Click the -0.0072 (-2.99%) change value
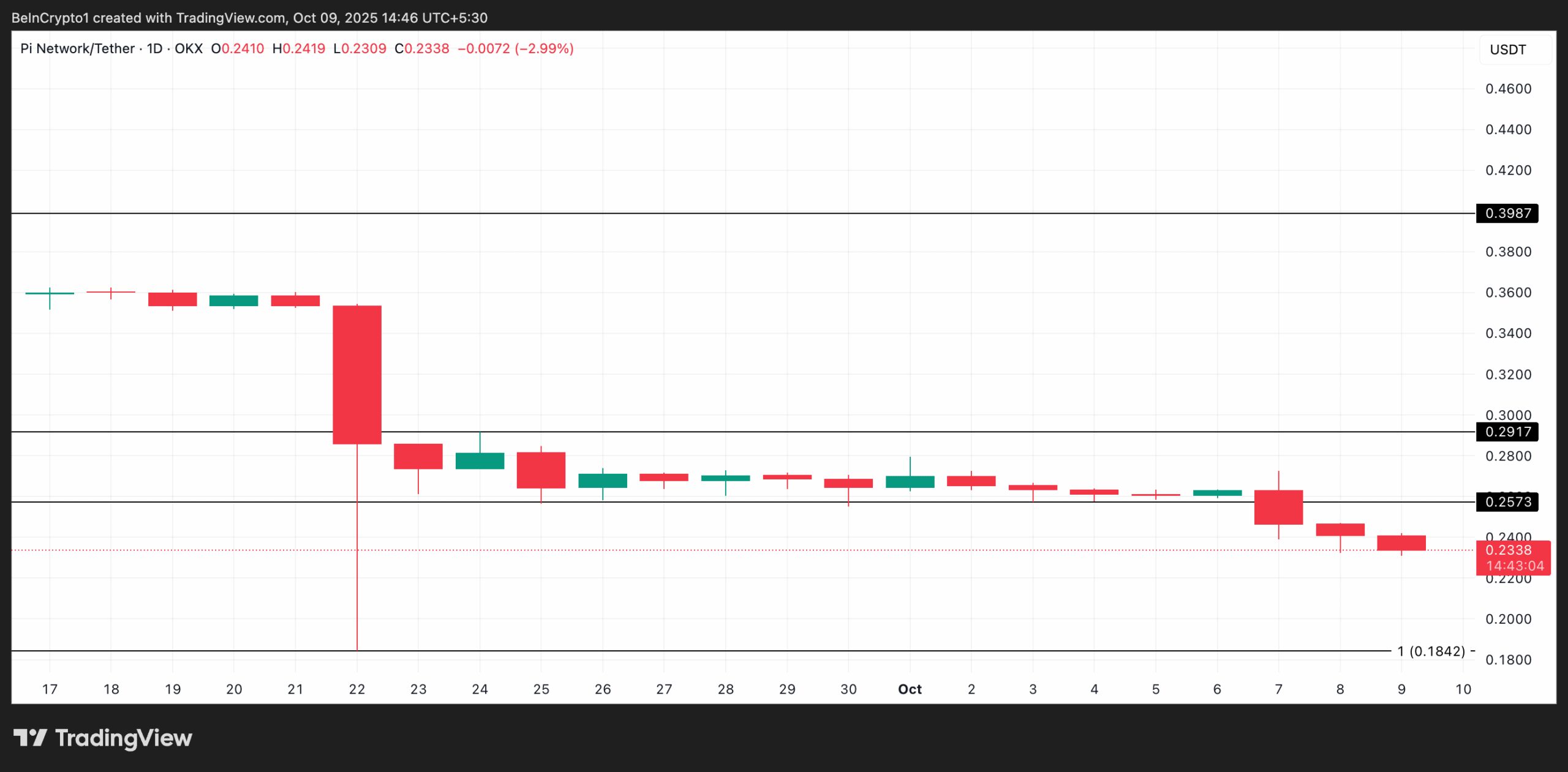 click(x=516, y=48)
